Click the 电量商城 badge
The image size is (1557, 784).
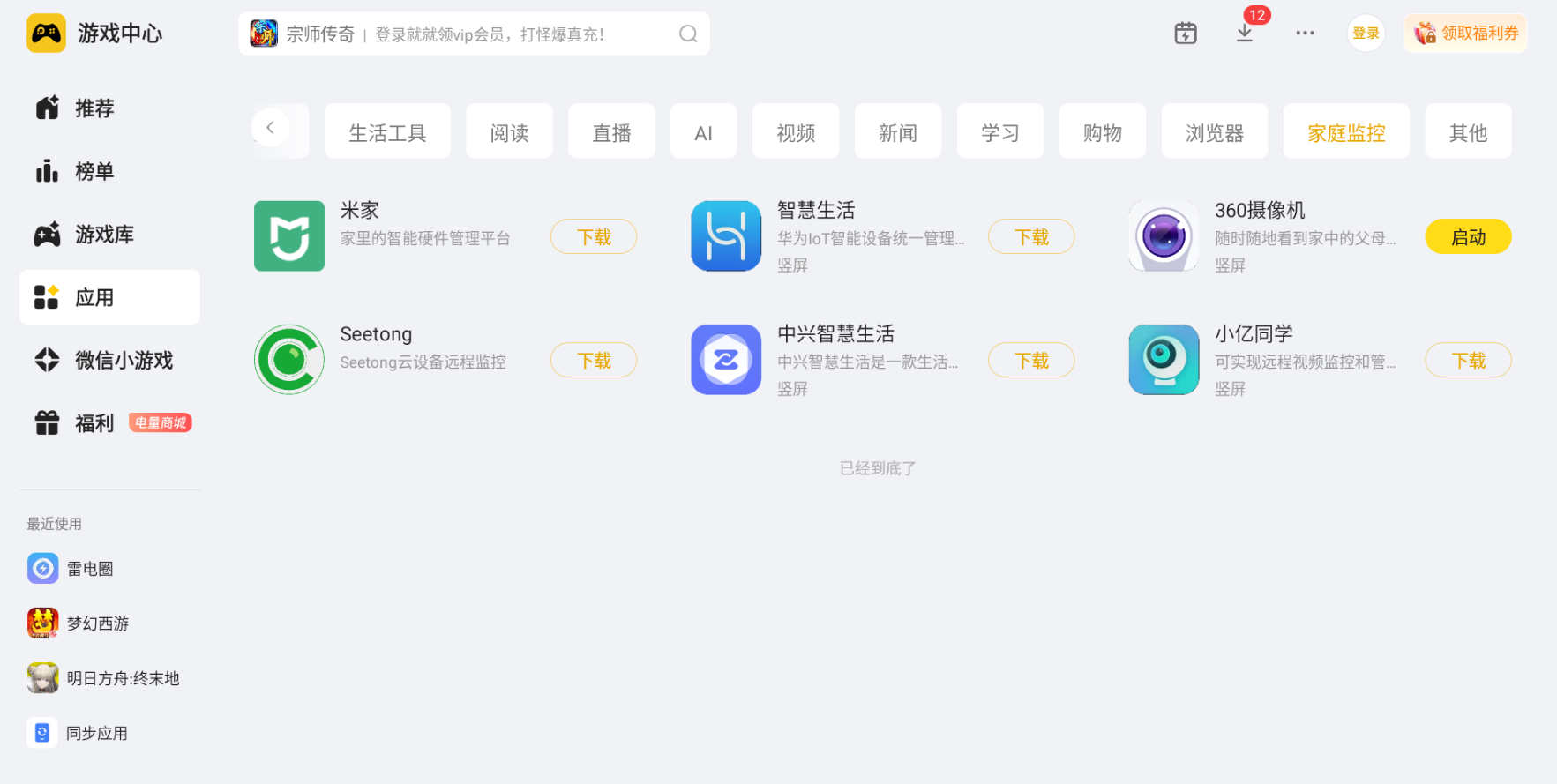tap(161, 423)
